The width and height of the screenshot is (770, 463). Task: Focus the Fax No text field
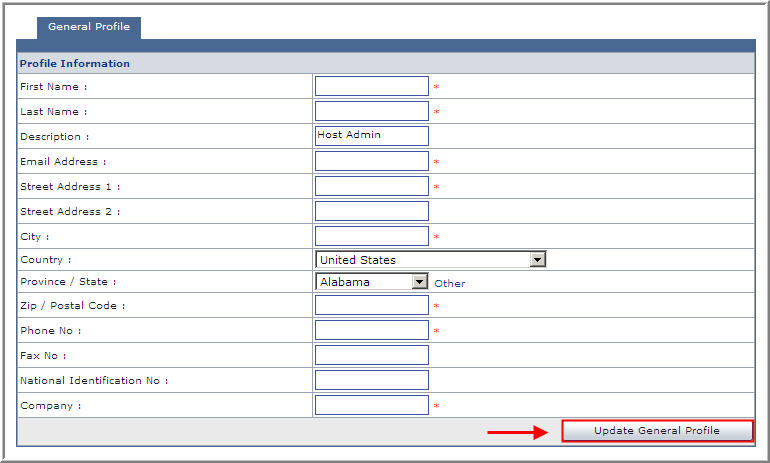click(x=371, y=355)
